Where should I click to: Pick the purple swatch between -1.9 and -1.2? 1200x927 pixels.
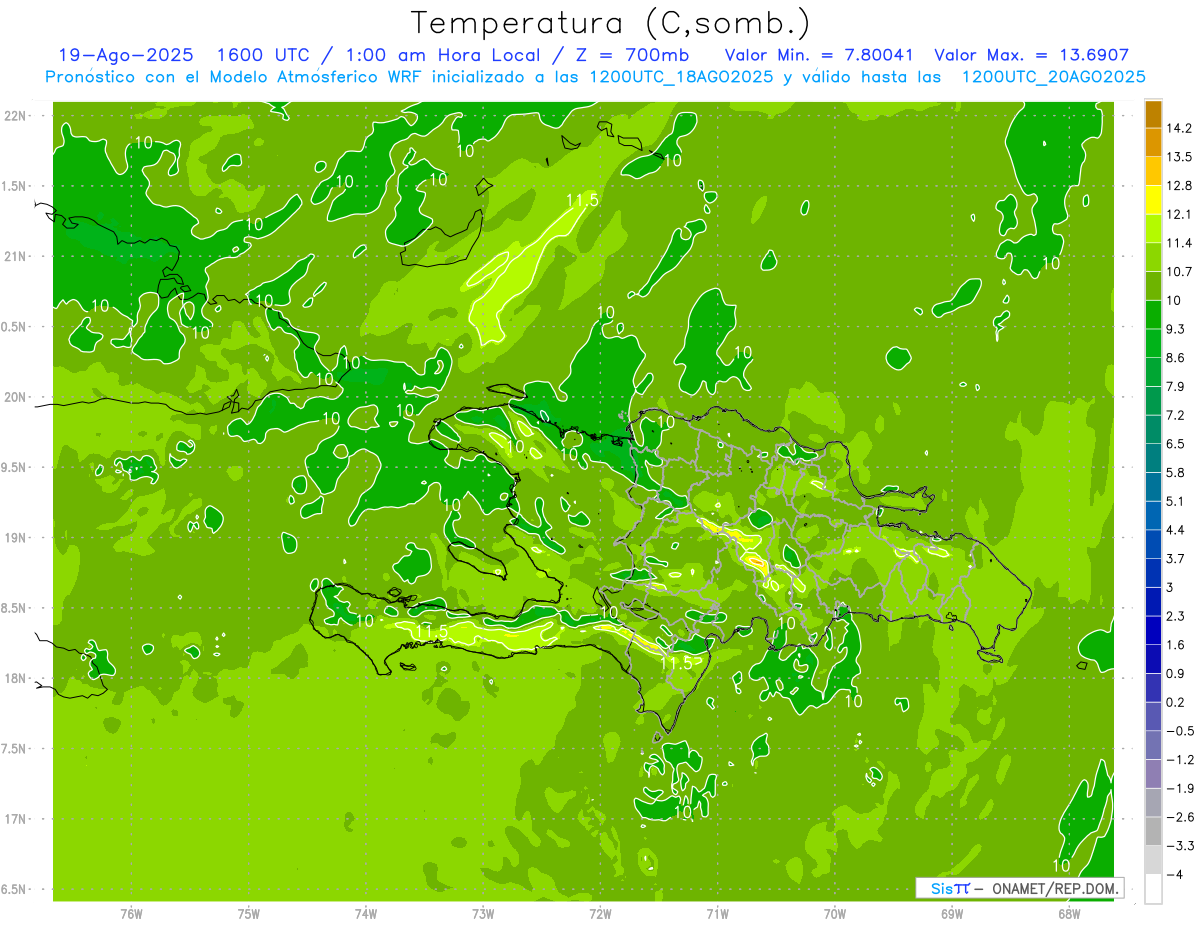coord(1153,773)
